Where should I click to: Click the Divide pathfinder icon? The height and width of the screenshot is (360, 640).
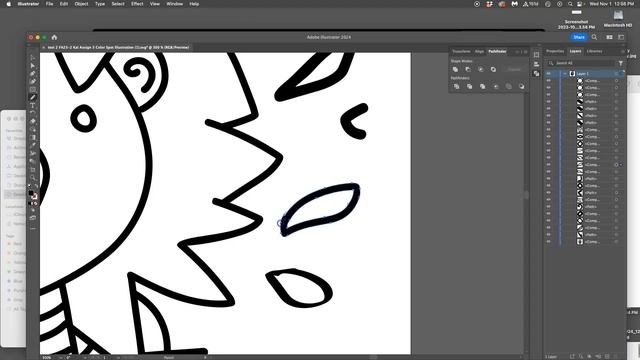pos(456,87)
